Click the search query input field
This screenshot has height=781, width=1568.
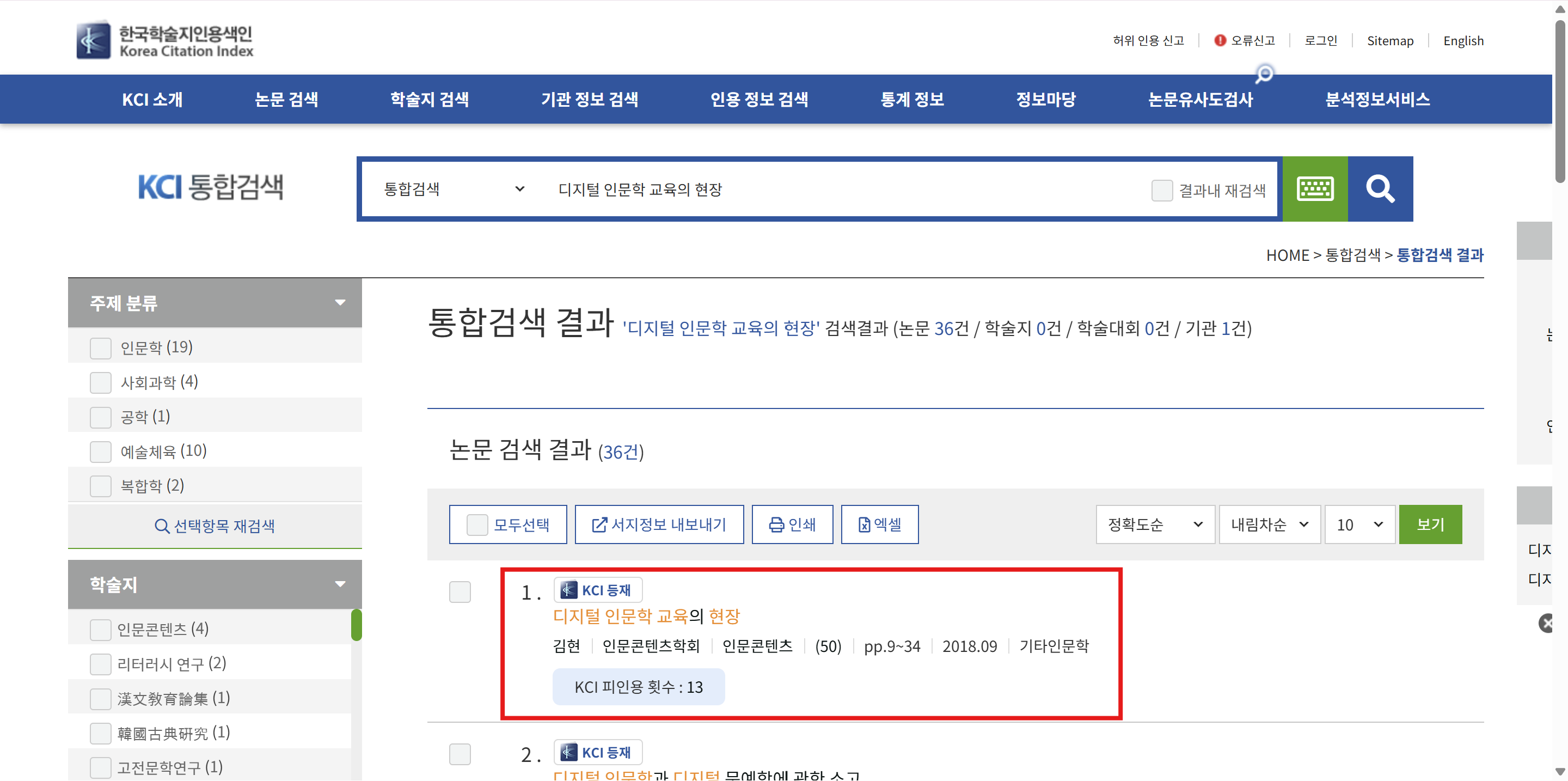(840, 190)
